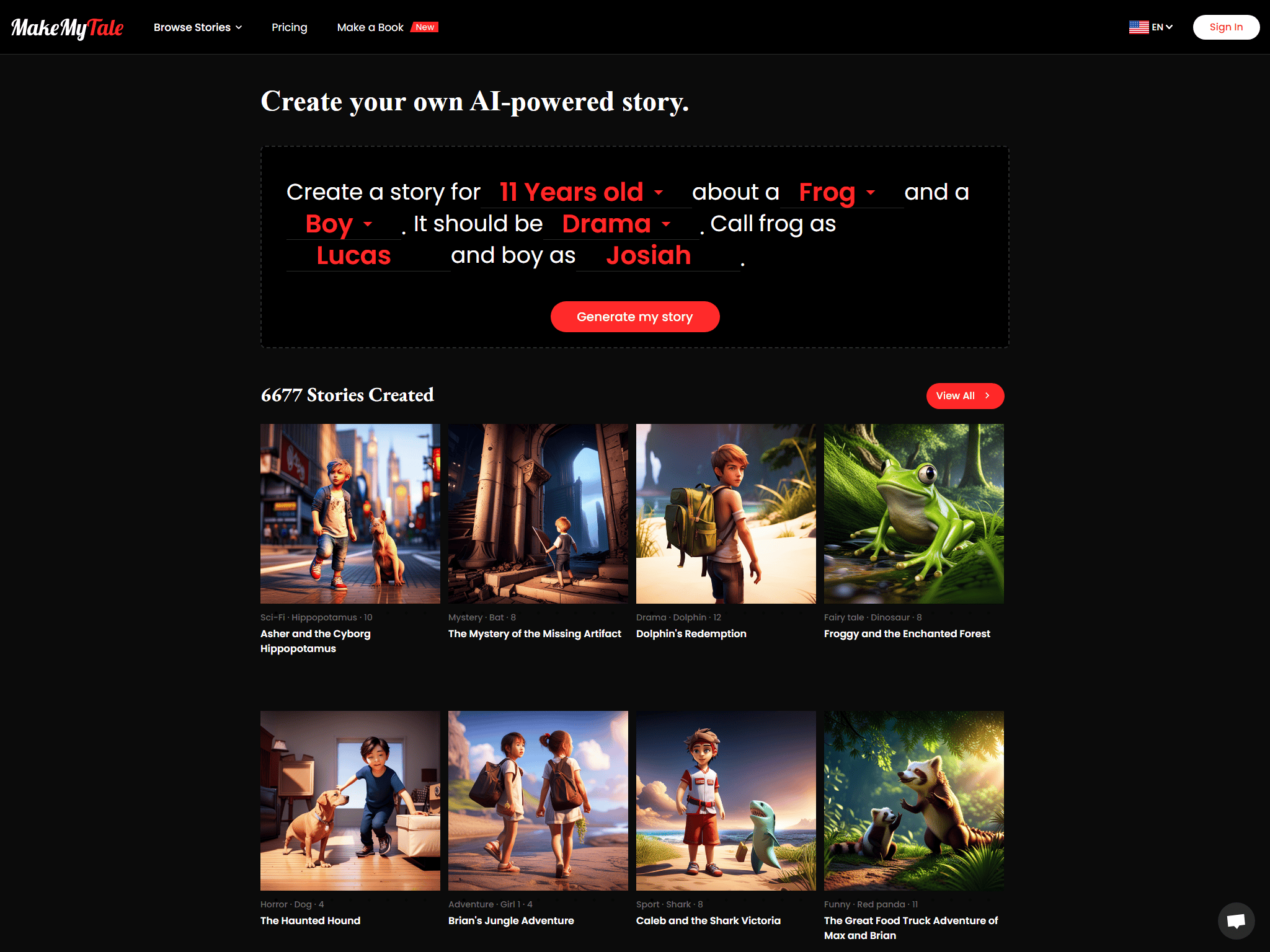The image size is (1270, 952).
Task: Click the US flag language icon
Action: [x=1139, y=27]
